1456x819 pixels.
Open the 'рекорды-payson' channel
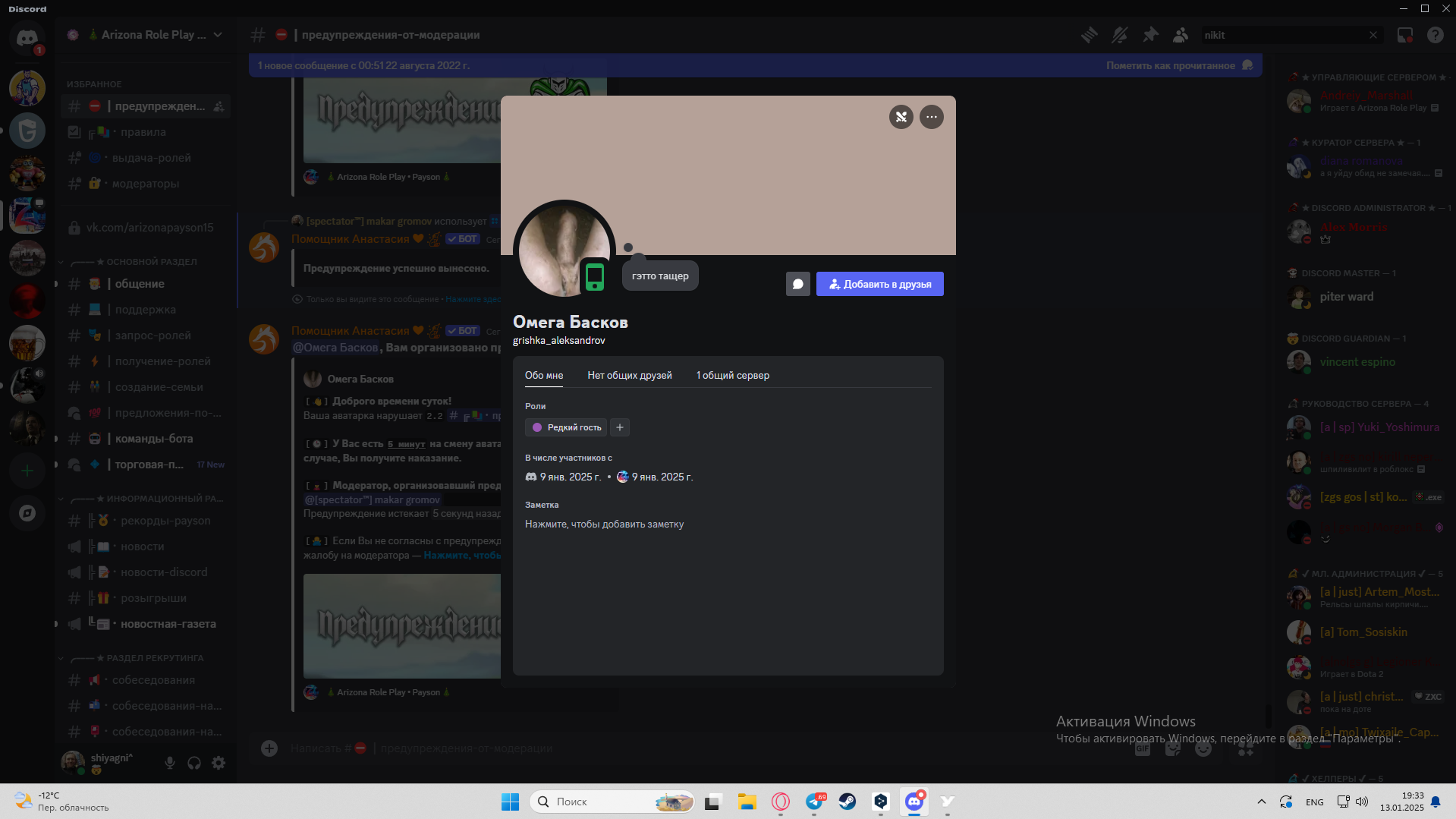coord(146,521)
